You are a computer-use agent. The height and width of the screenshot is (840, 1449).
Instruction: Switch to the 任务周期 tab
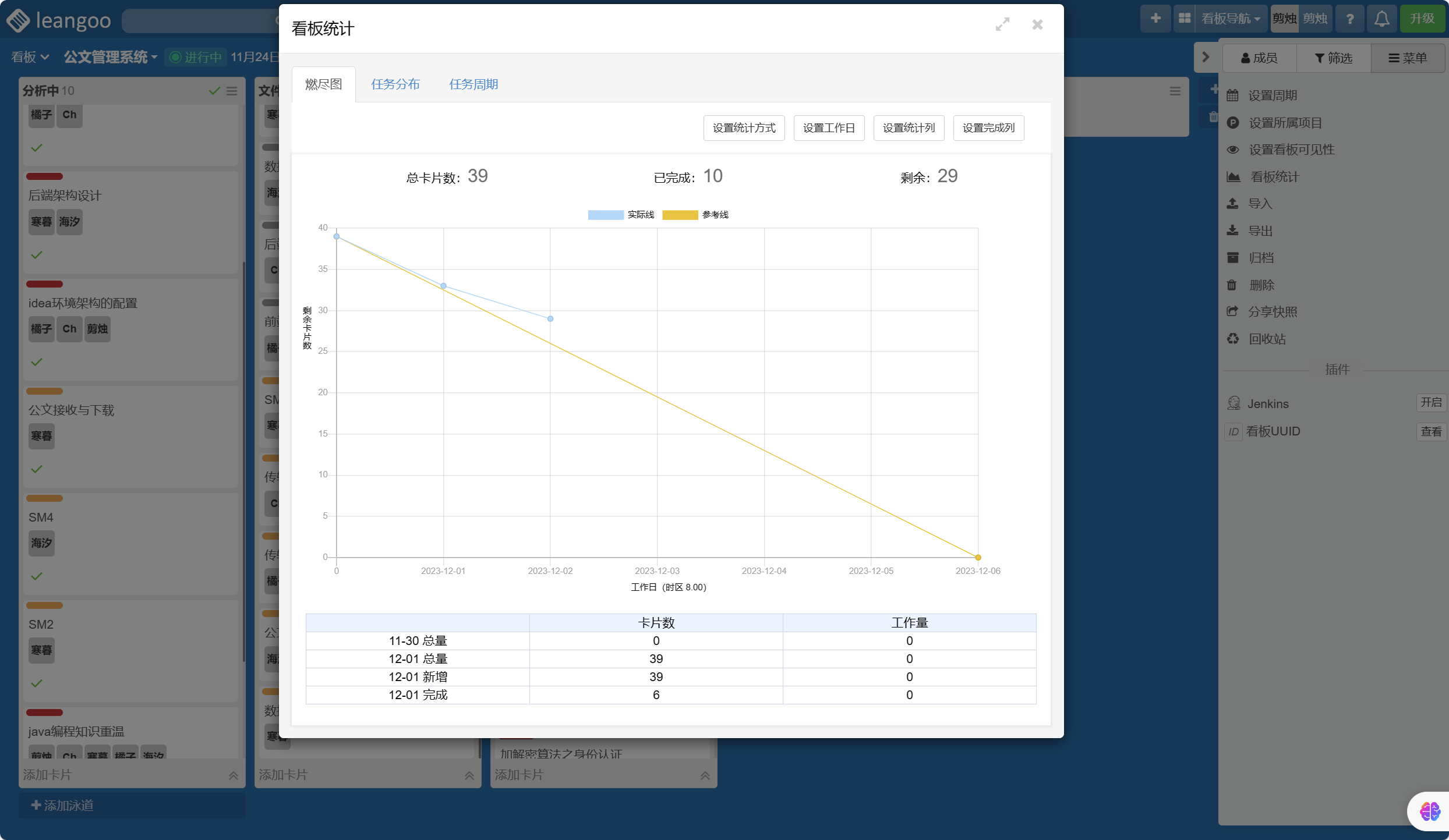(x=473, y=84)
